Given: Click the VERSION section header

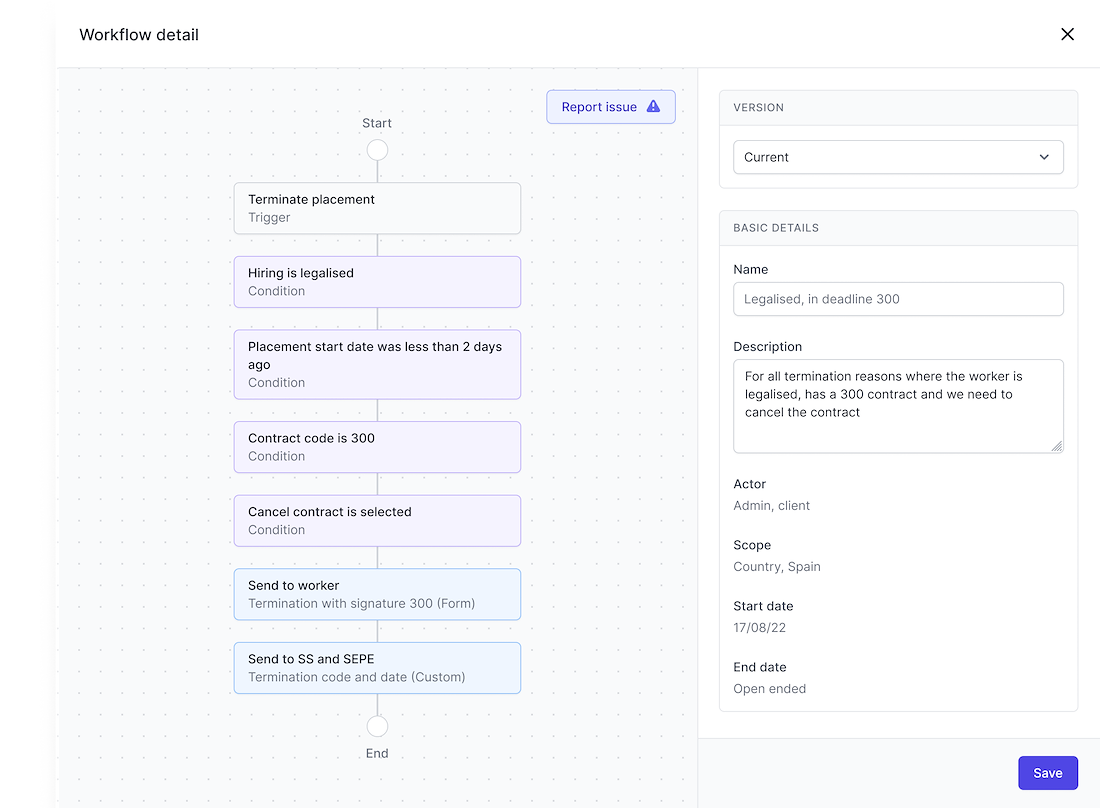Looking at the screenshot, I should point(758,107).
